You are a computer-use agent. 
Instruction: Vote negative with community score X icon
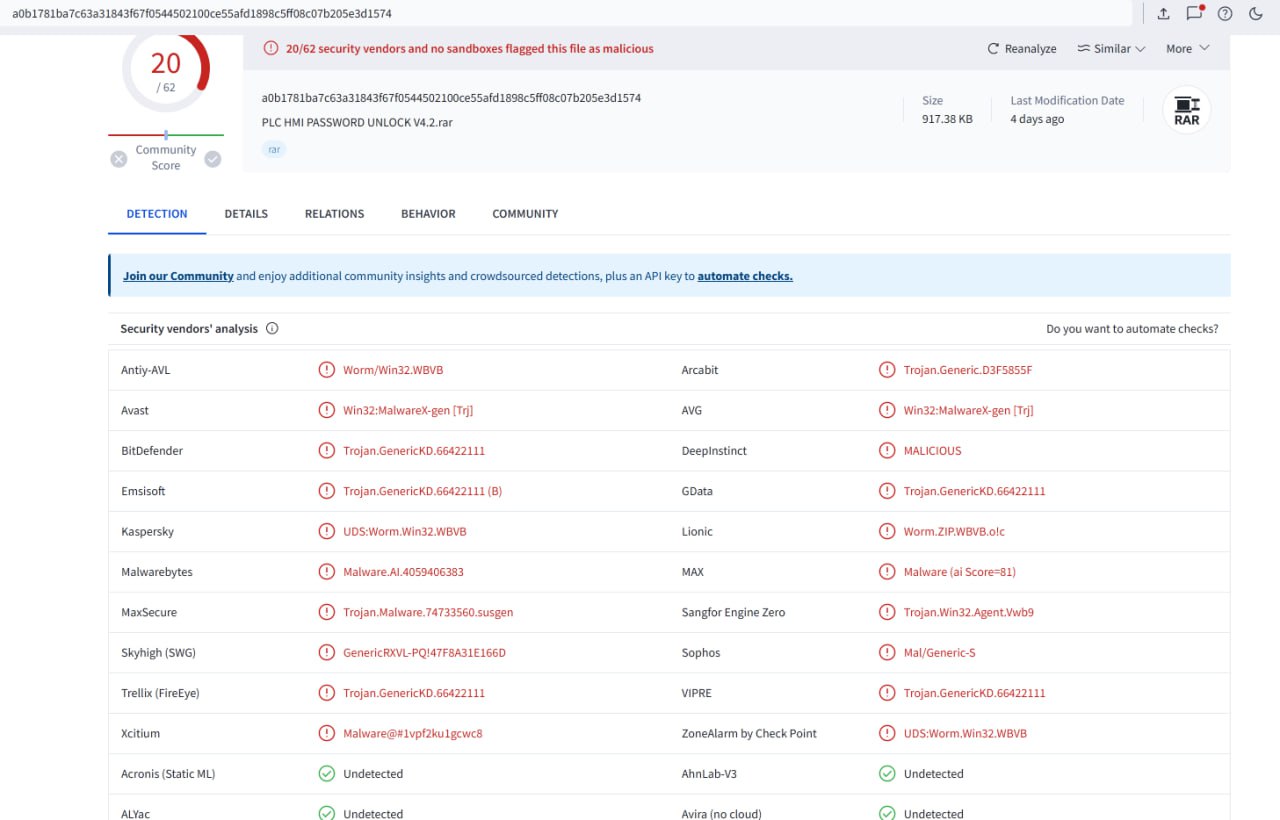[119, 158]
